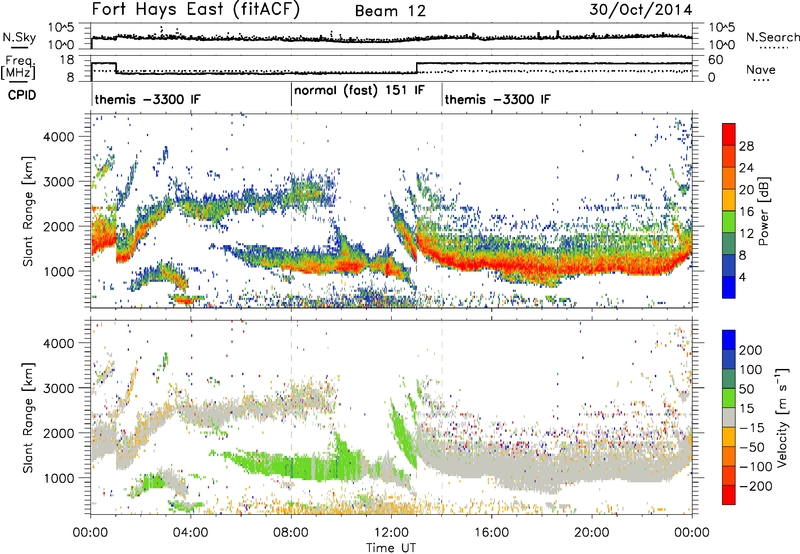
Task: Click the solid N.Sky legend line sample
Action: [x=19, y=47]
